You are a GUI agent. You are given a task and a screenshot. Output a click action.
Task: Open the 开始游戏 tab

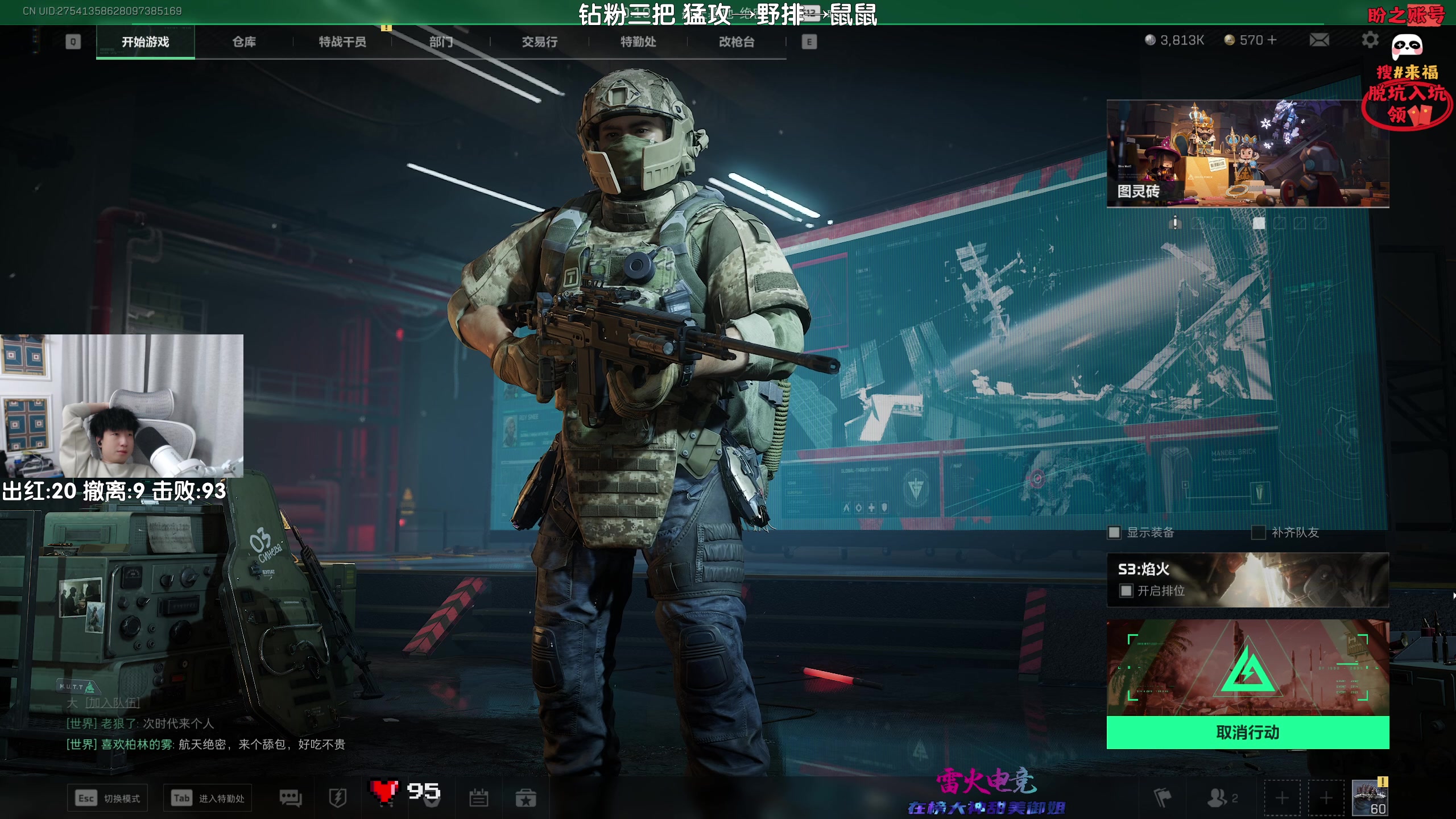pos(146,42)
